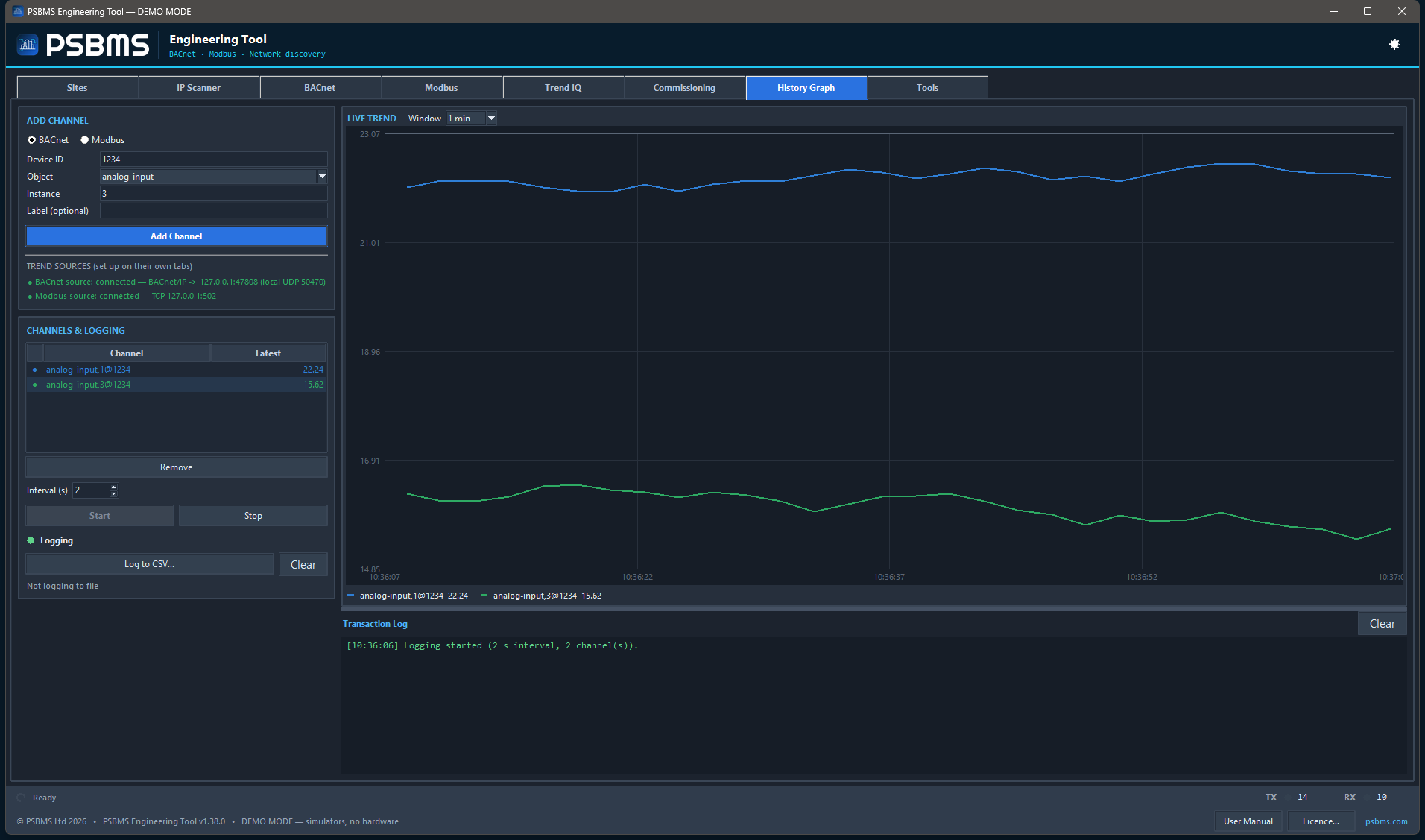The image size is (1425, 840).
Task: Click the Latest column header
Action: tap(268, 353)
